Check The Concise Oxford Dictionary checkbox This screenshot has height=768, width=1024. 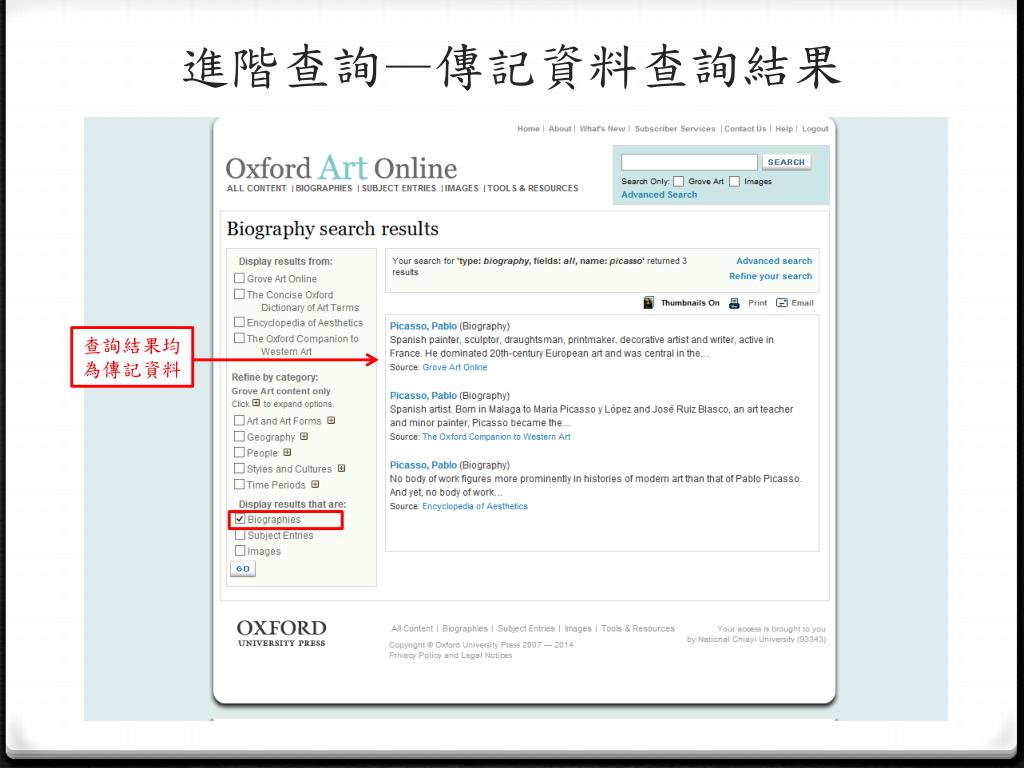click(240, 295)
